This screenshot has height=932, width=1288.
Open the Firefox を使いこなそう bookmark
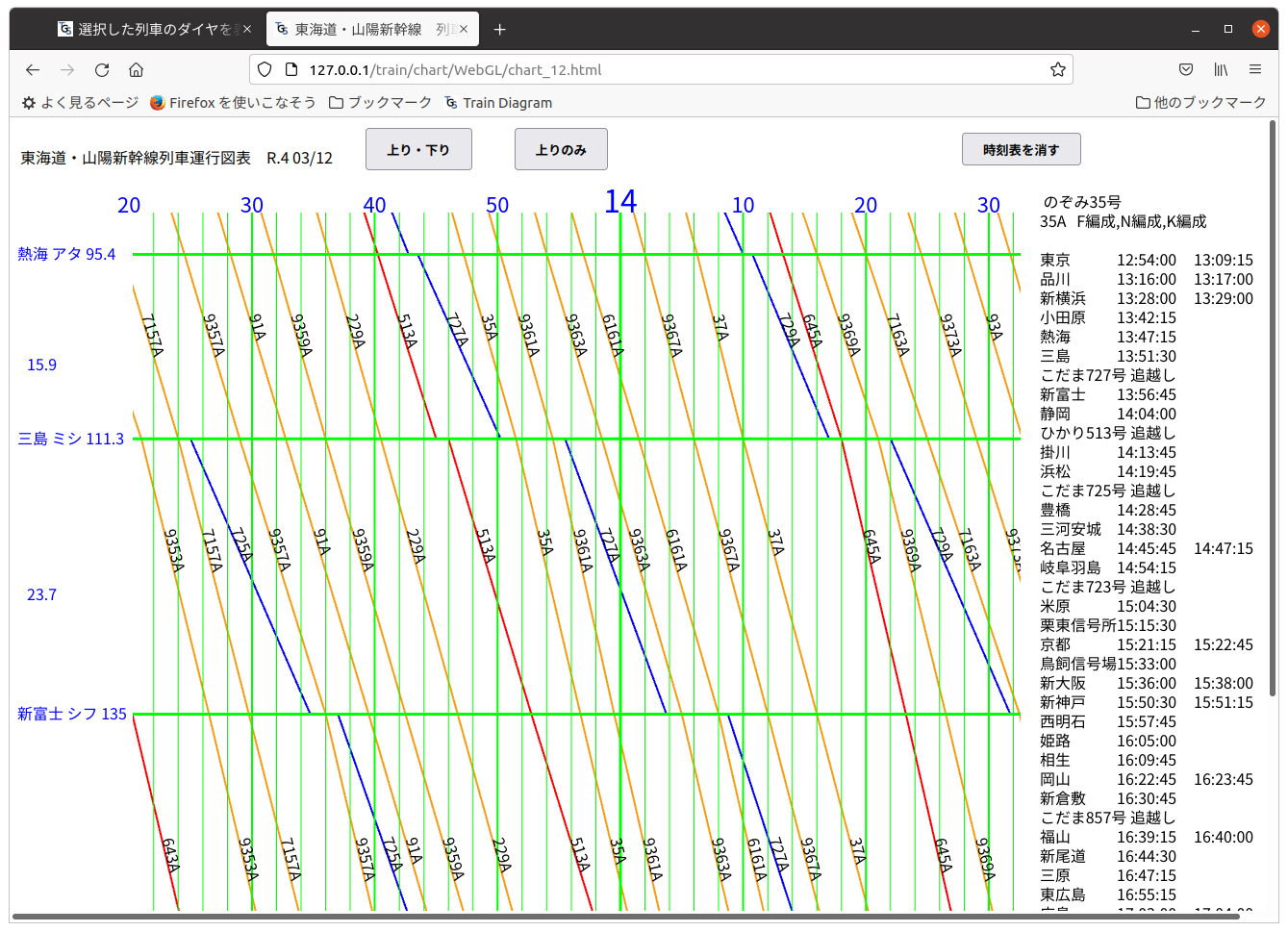(233, 102)
